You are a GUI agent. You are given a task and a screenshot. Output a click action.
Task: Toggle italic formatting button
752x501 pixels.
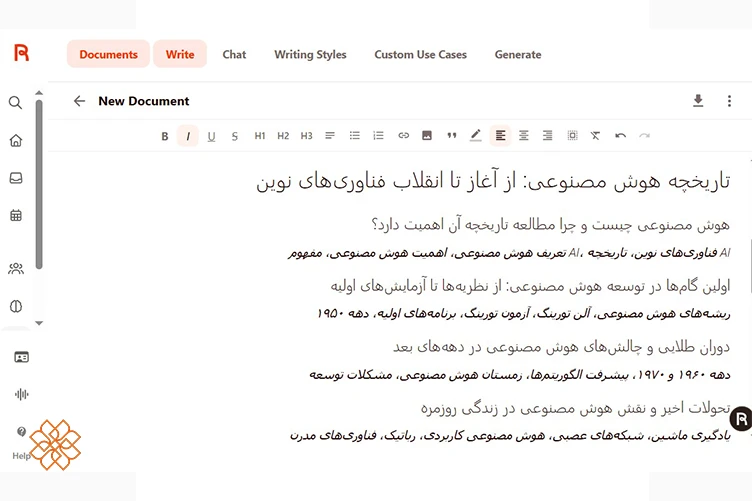188,136
